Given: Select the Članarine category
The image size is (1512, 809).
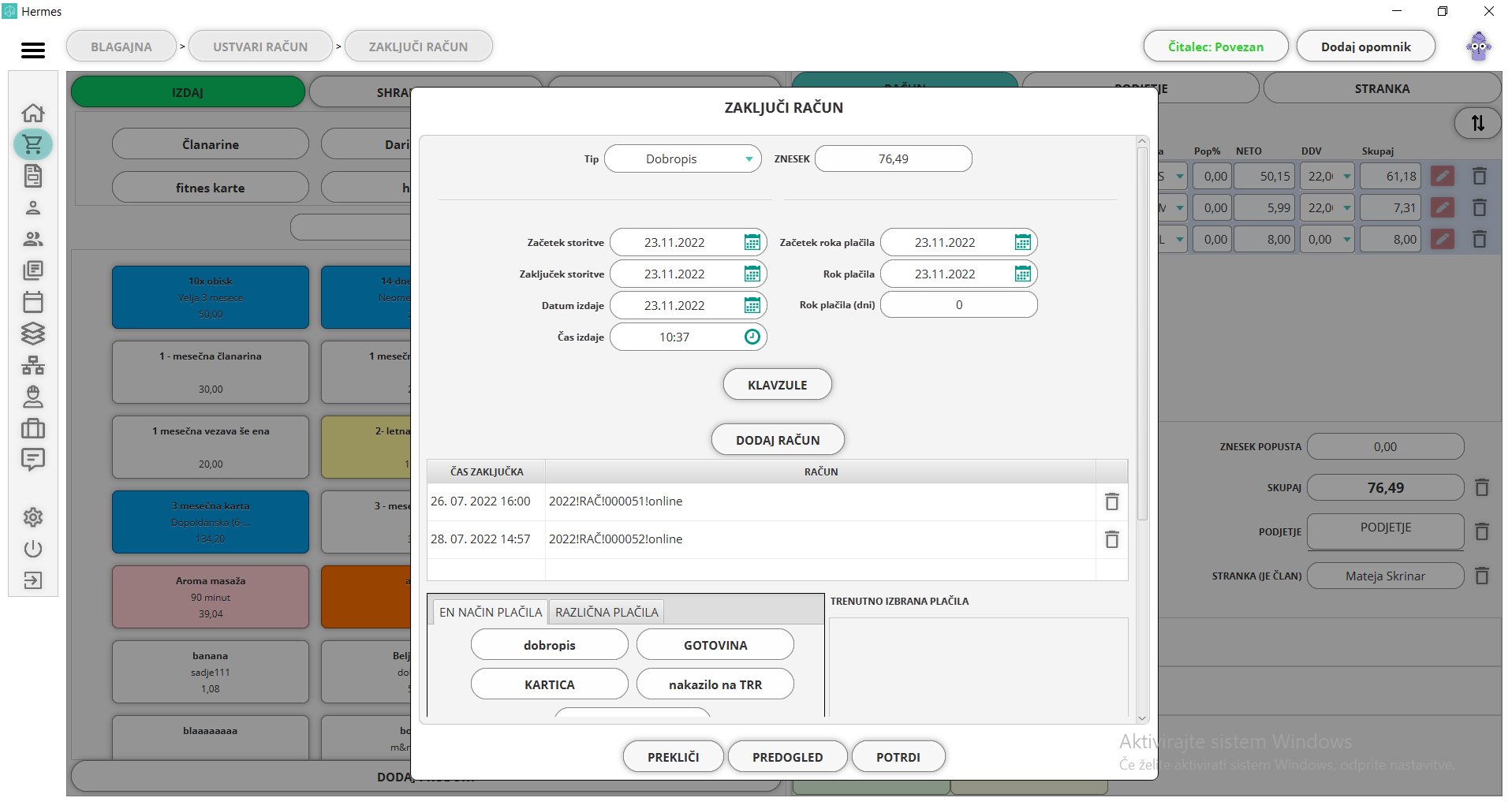Looking at the screenshot, I should click(x=211, y=144).
